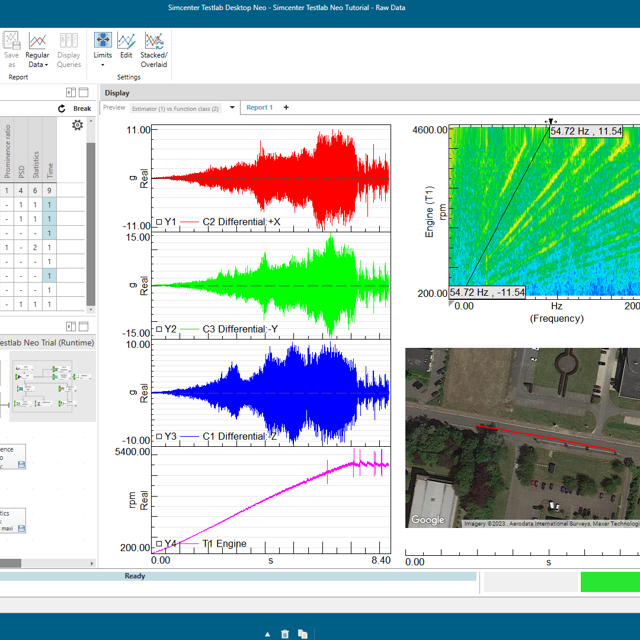Select the Preview tab

click(x=114, y=107)
